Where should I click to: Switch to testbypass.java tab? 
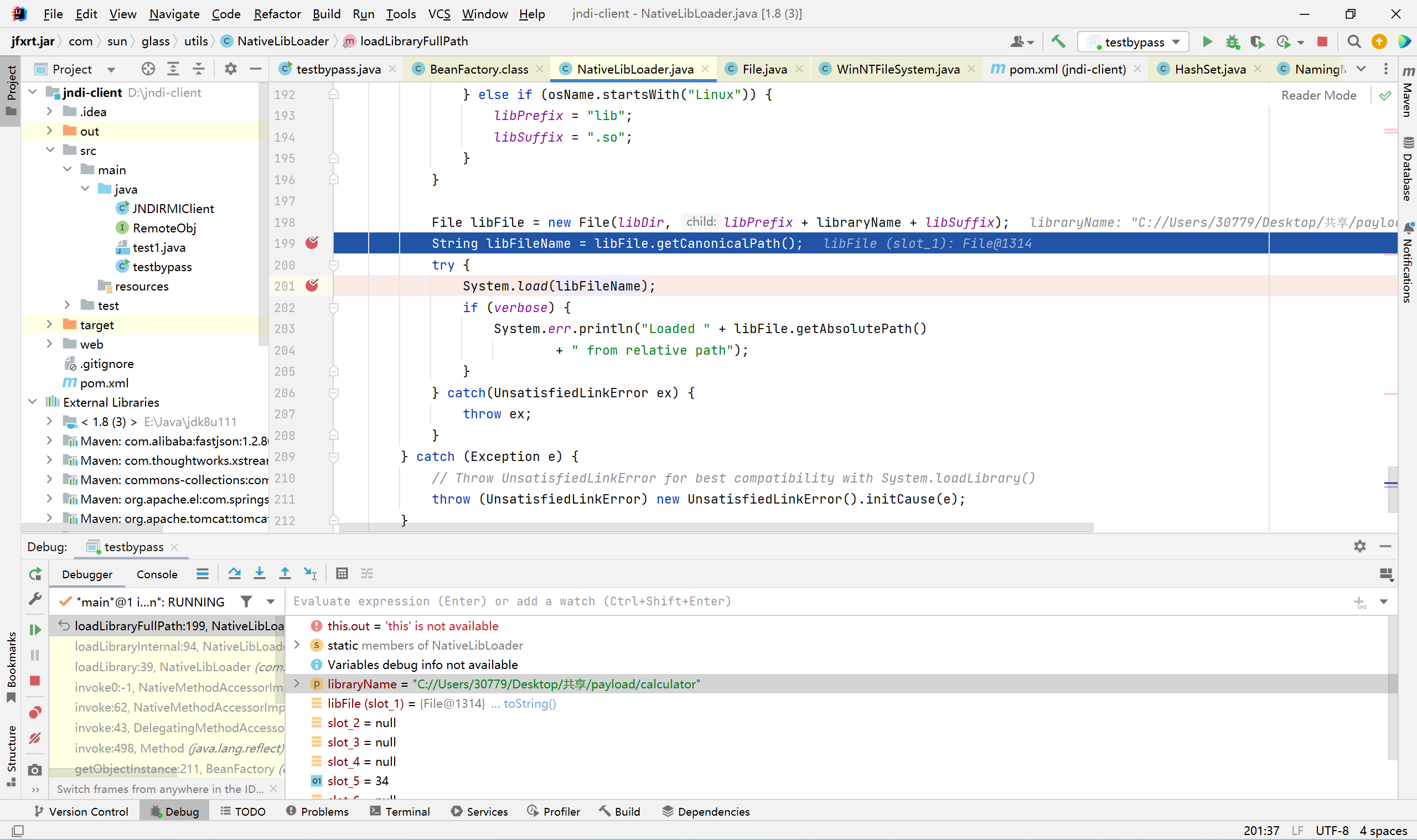point(338,69)
